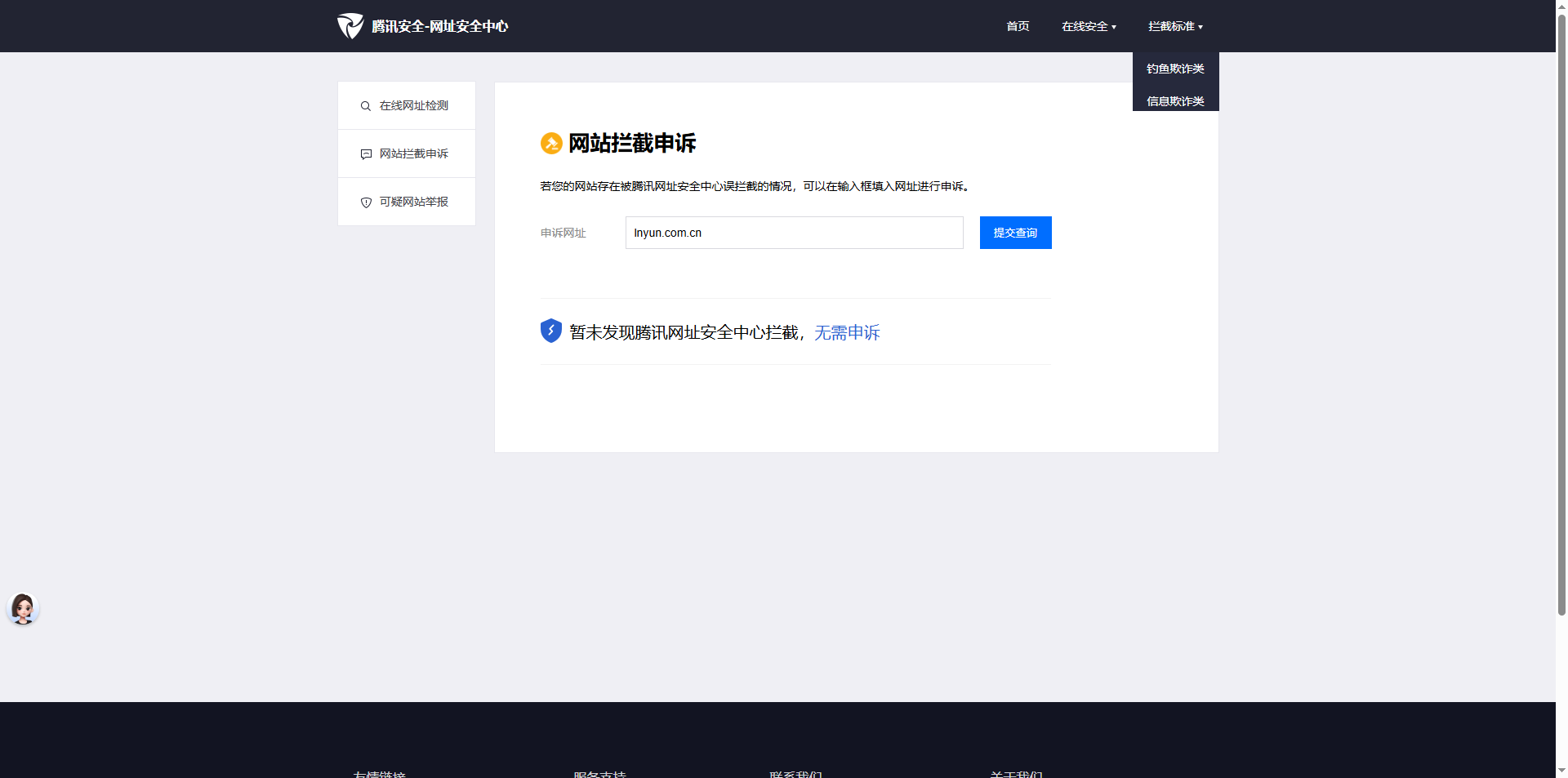This screenshot has width=1568, height=778.
Task: Choose 信息欺诈类 in the dropdown
Action: coord(1175,100)
